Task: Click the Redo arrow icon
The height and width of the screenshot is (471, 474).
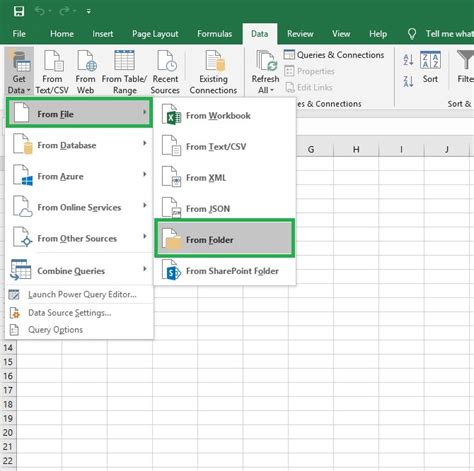Action: (x=64, y=11)
